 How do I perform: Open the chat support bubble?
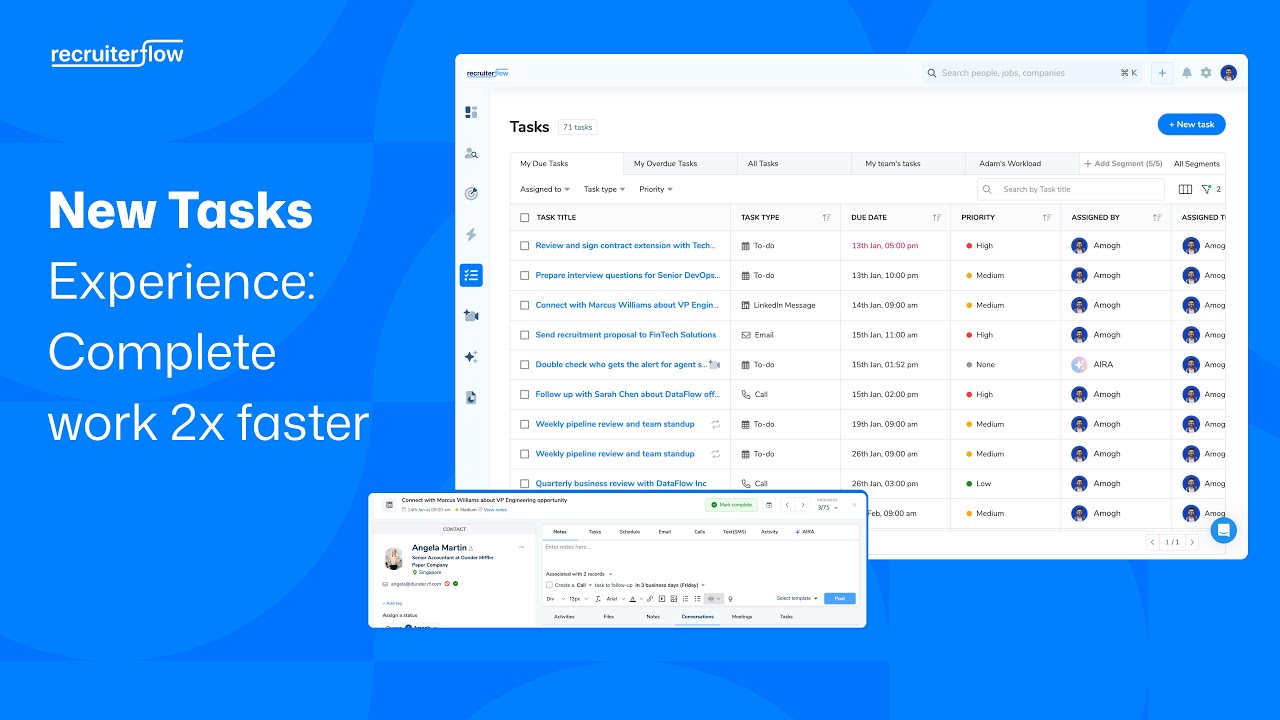[x=1223, y=530]
